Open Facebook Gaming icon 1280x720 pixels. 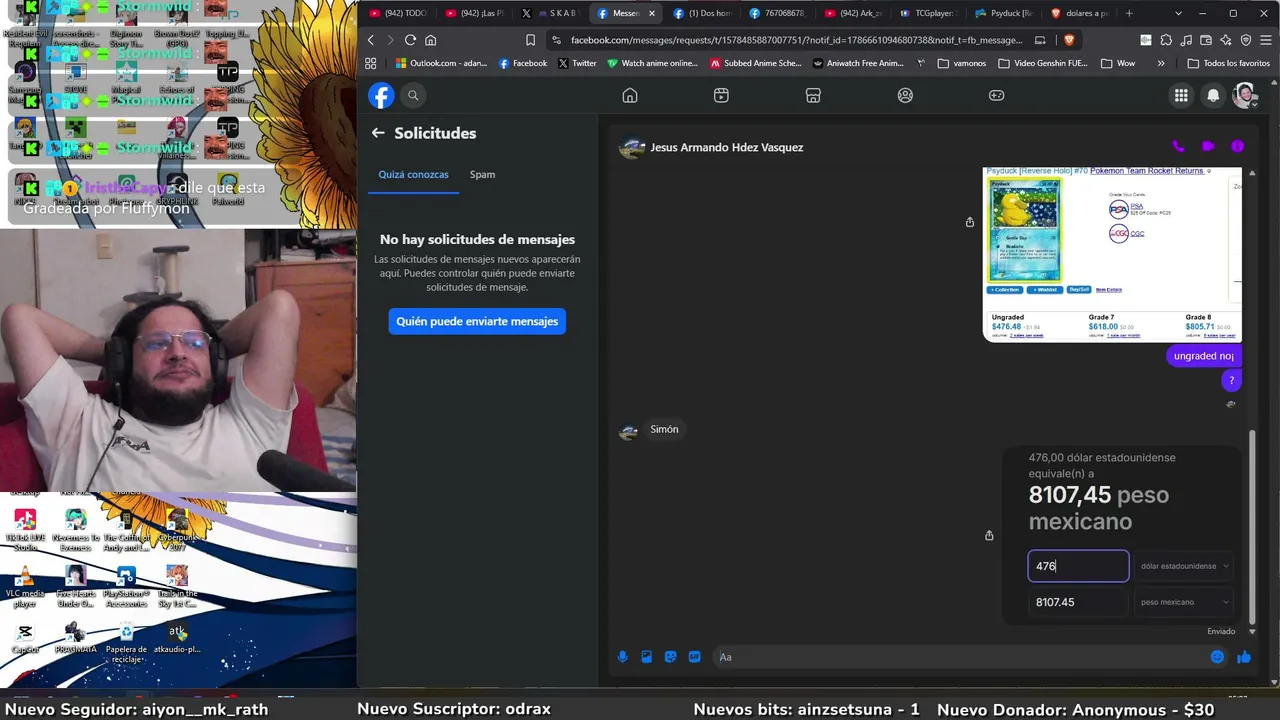point(997,95)
